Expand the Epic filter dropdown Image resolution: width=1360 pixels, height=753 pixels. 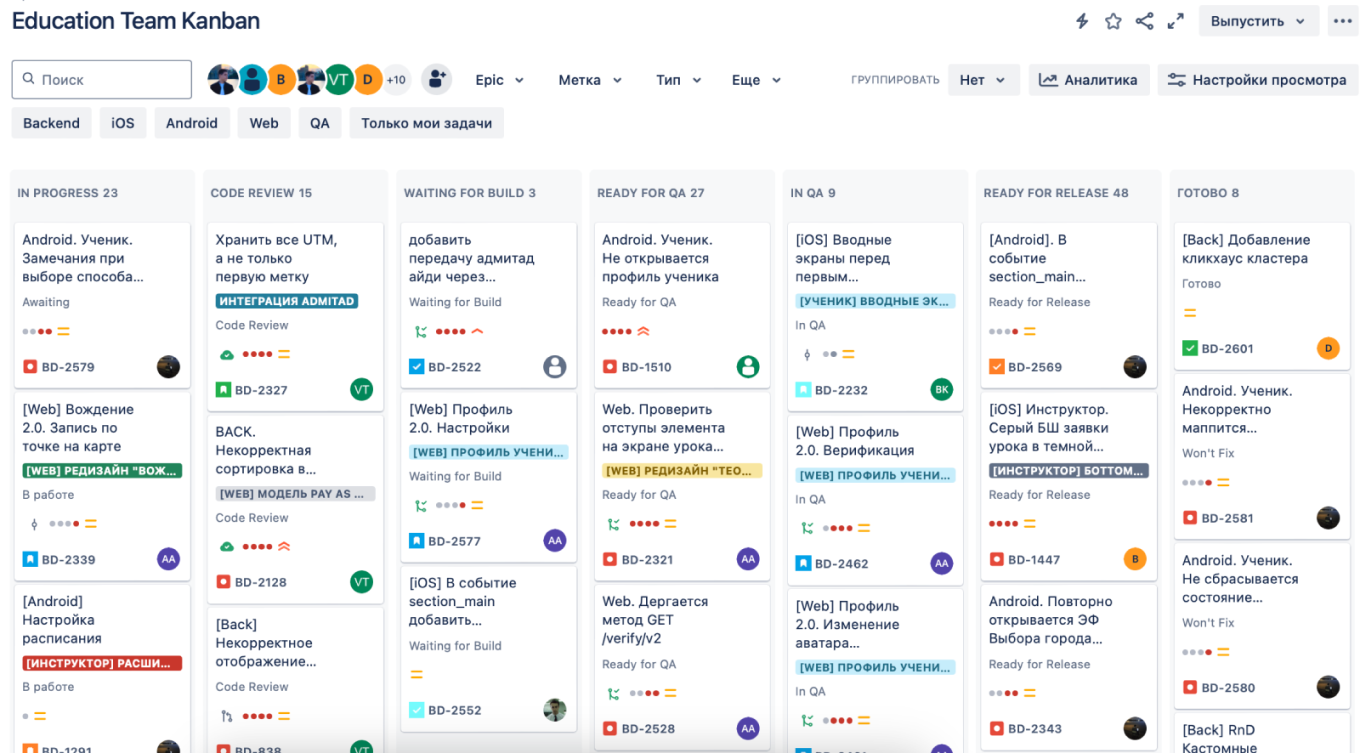499,80
